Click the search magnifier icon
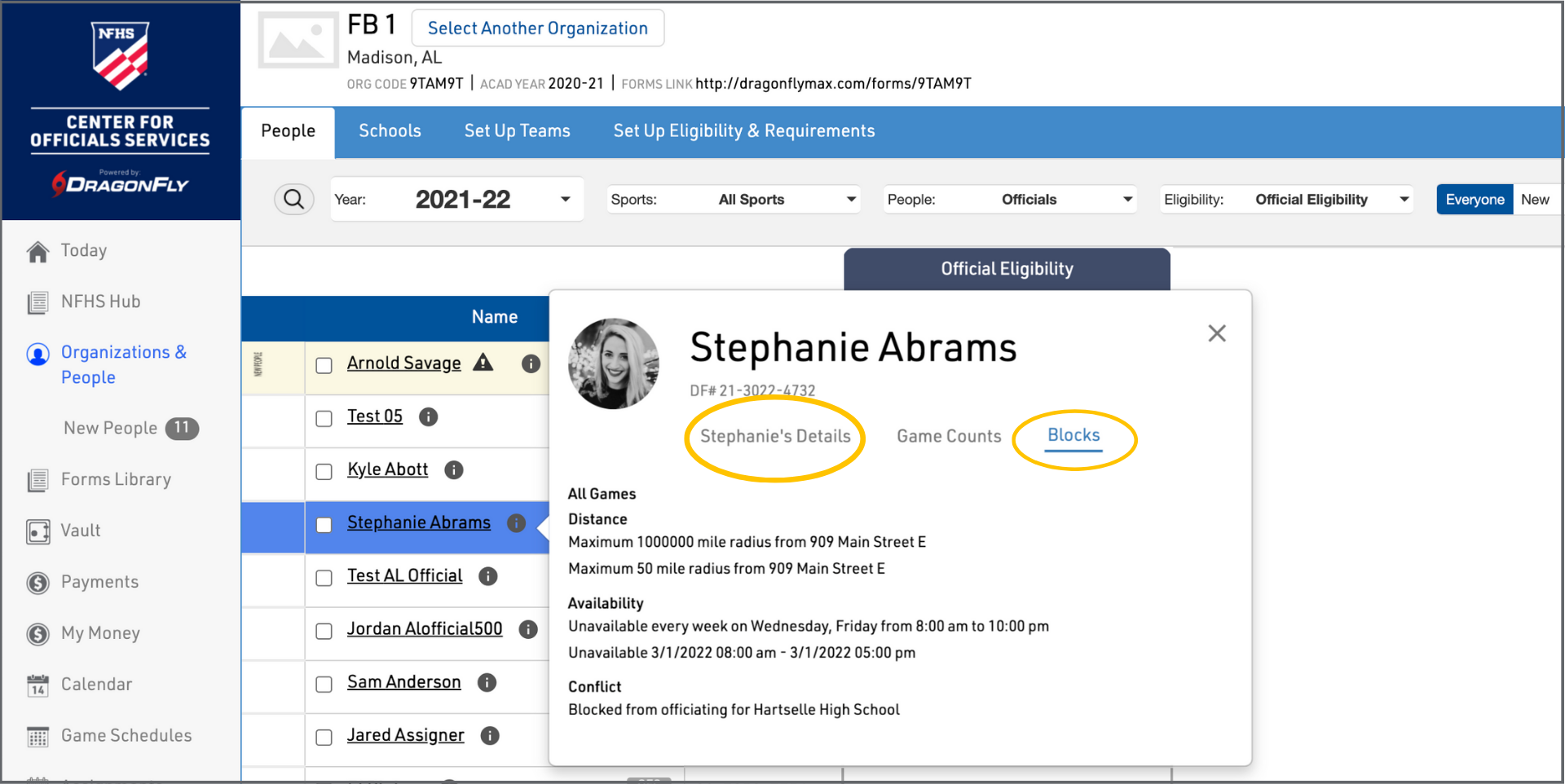 [x=294, y=199]
